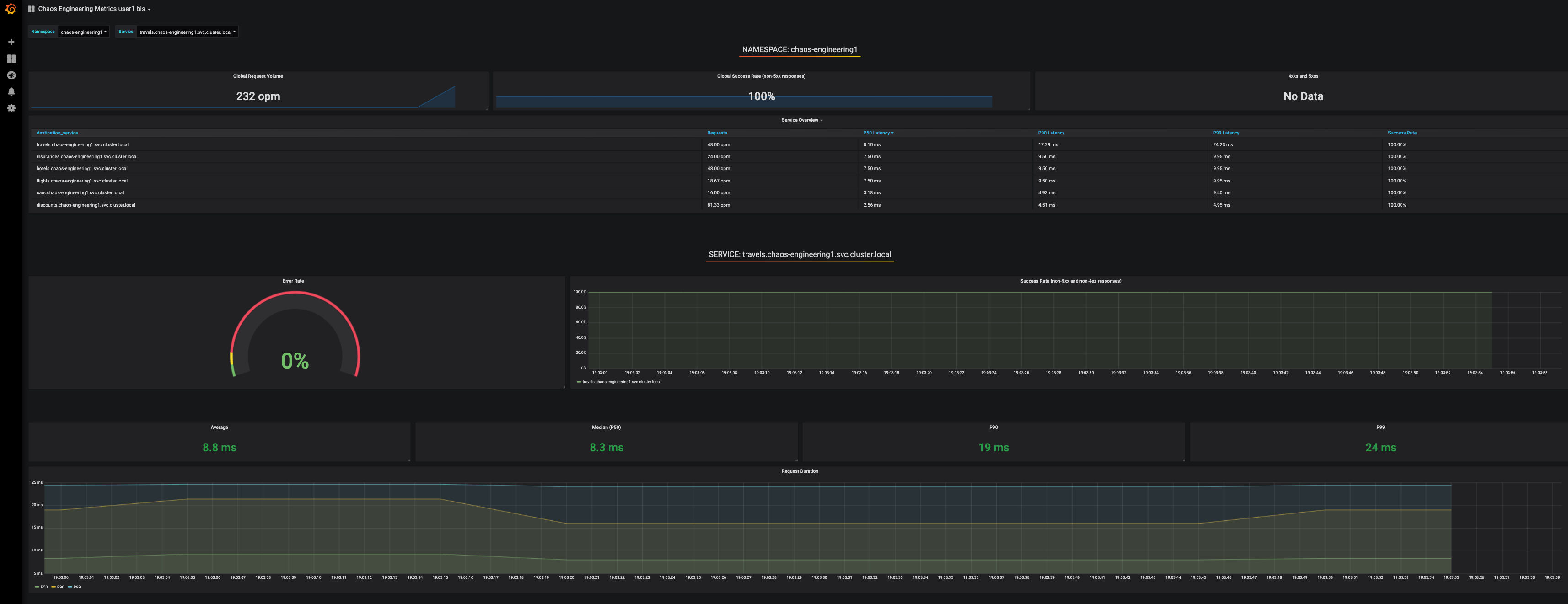Open the Average panel title
Viewport: 1568px width, 604px height.
[x=219, y=428]
